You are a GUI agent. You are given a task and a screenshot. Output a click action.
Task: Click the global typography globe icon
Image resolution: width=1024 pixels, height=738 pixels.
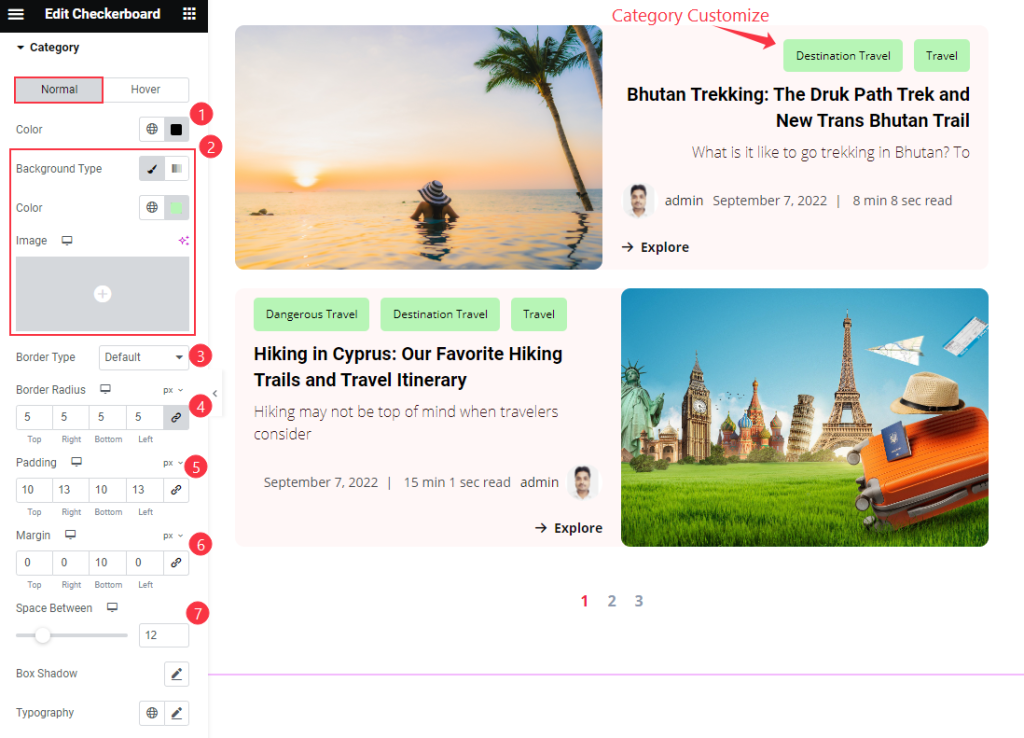pos(152,713)
